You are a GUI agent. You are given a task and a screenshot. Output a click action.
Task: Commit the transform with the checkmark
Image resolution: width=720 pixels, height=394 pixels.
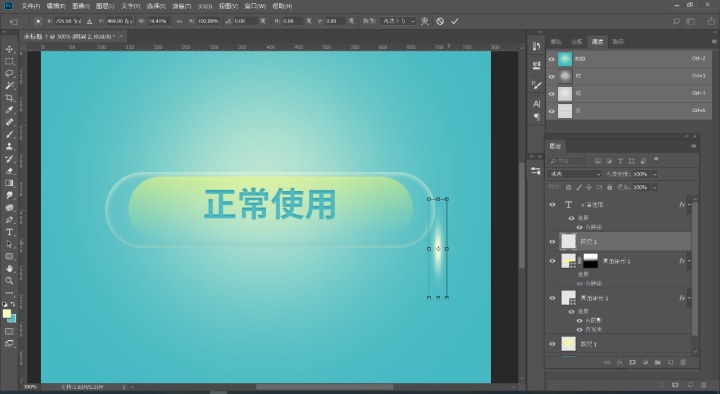point(455,21)
